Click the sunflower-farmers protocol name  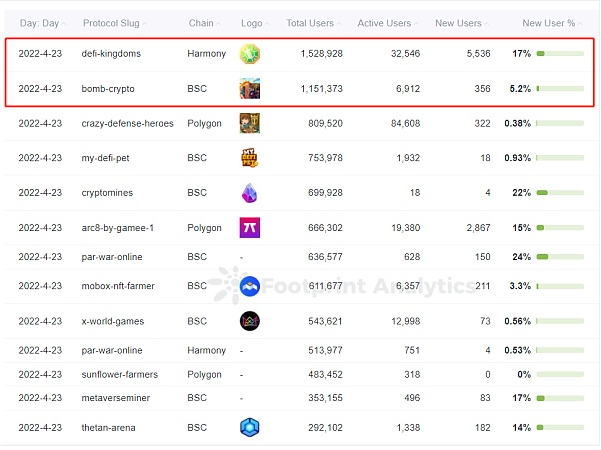[120, 374]
